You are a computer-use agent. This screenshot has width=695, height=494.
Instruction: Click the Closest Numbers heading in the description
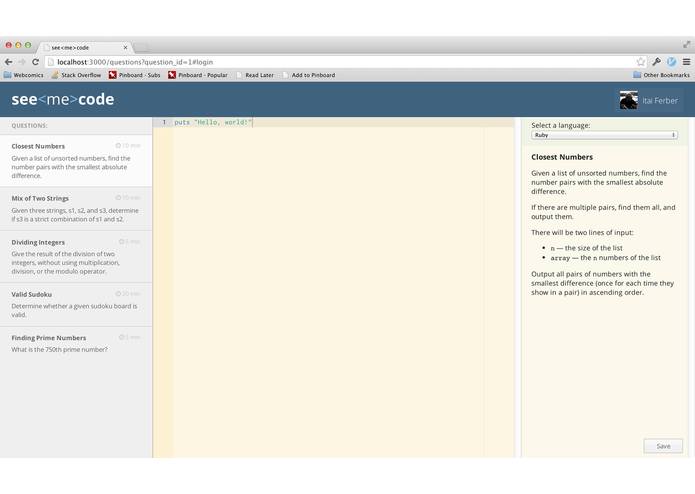562,157
